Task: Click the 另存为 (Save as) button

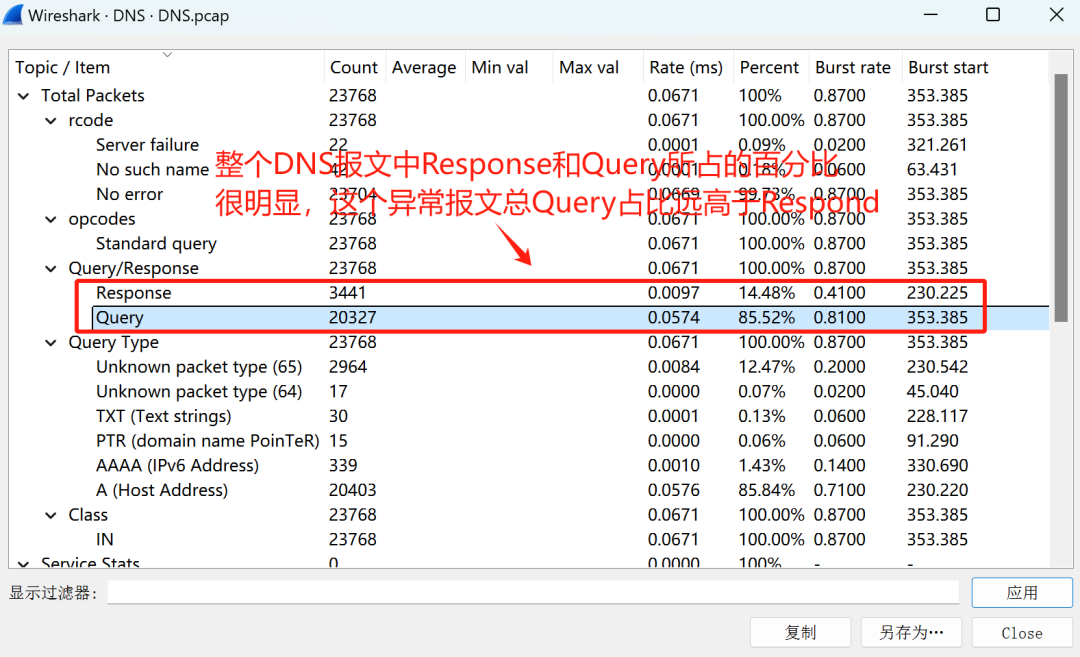Action: [x=911, y=632]
